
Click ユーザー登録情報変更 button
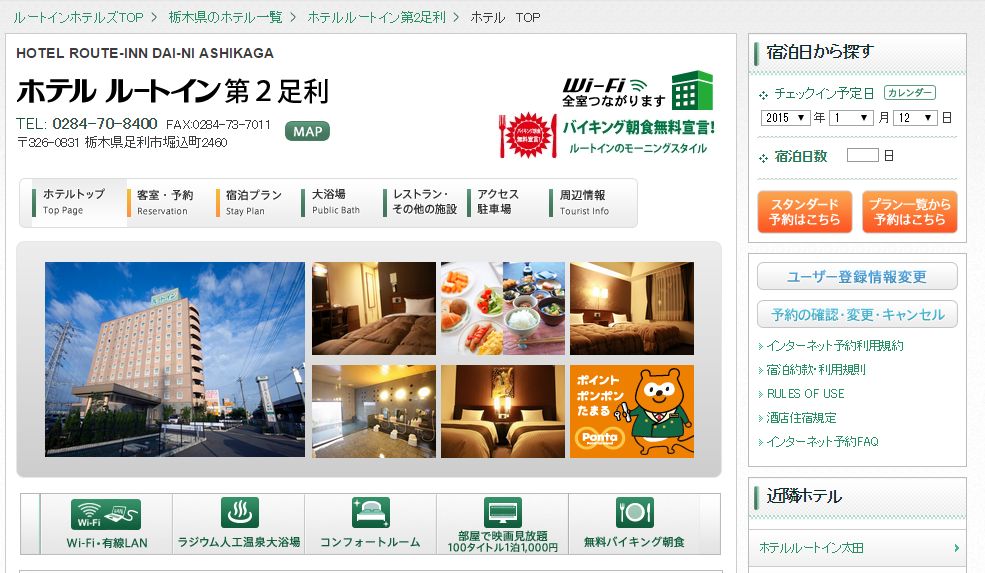point(857,276)
